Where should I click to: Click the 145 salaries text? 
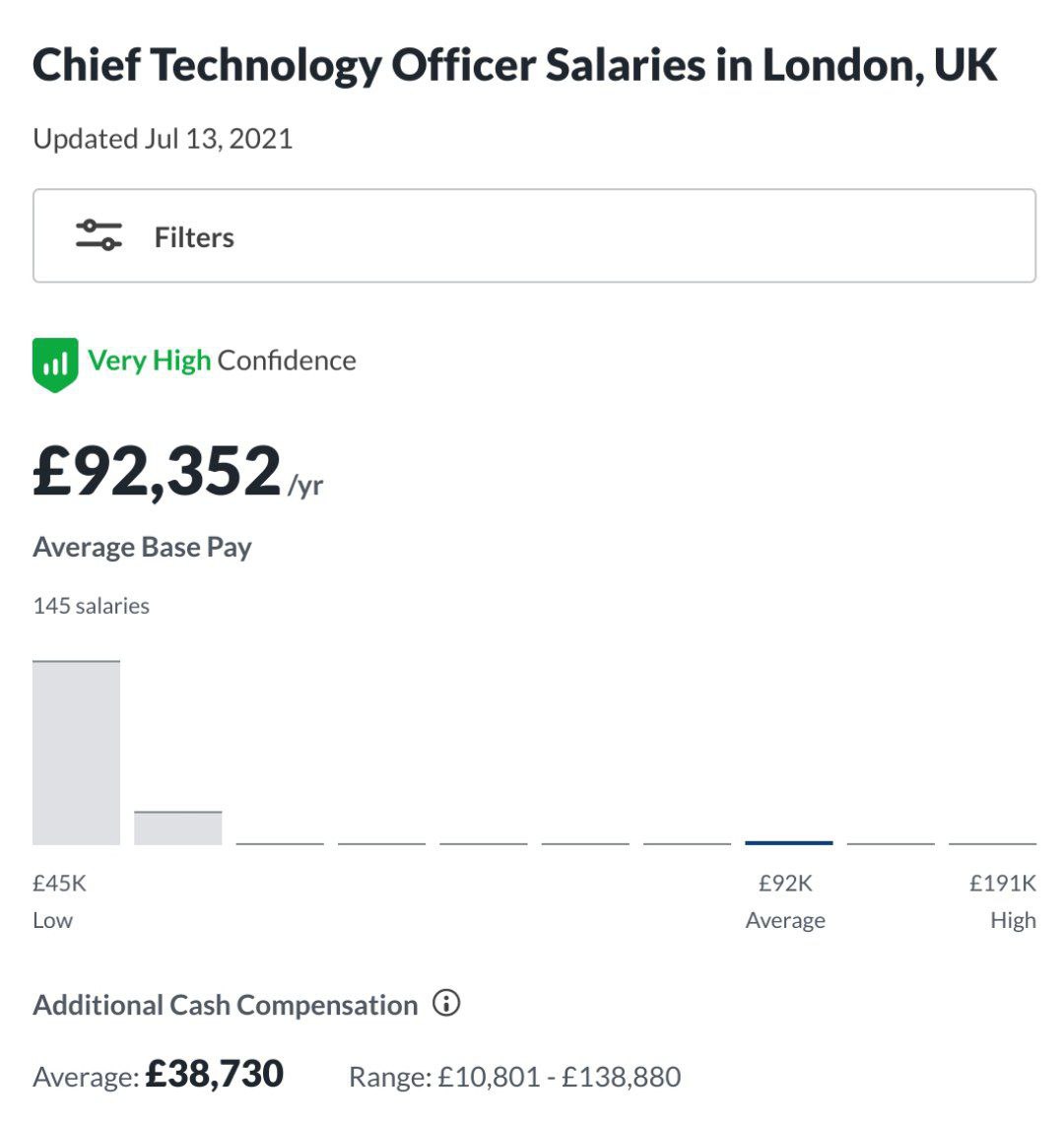(x=91, y=606)
